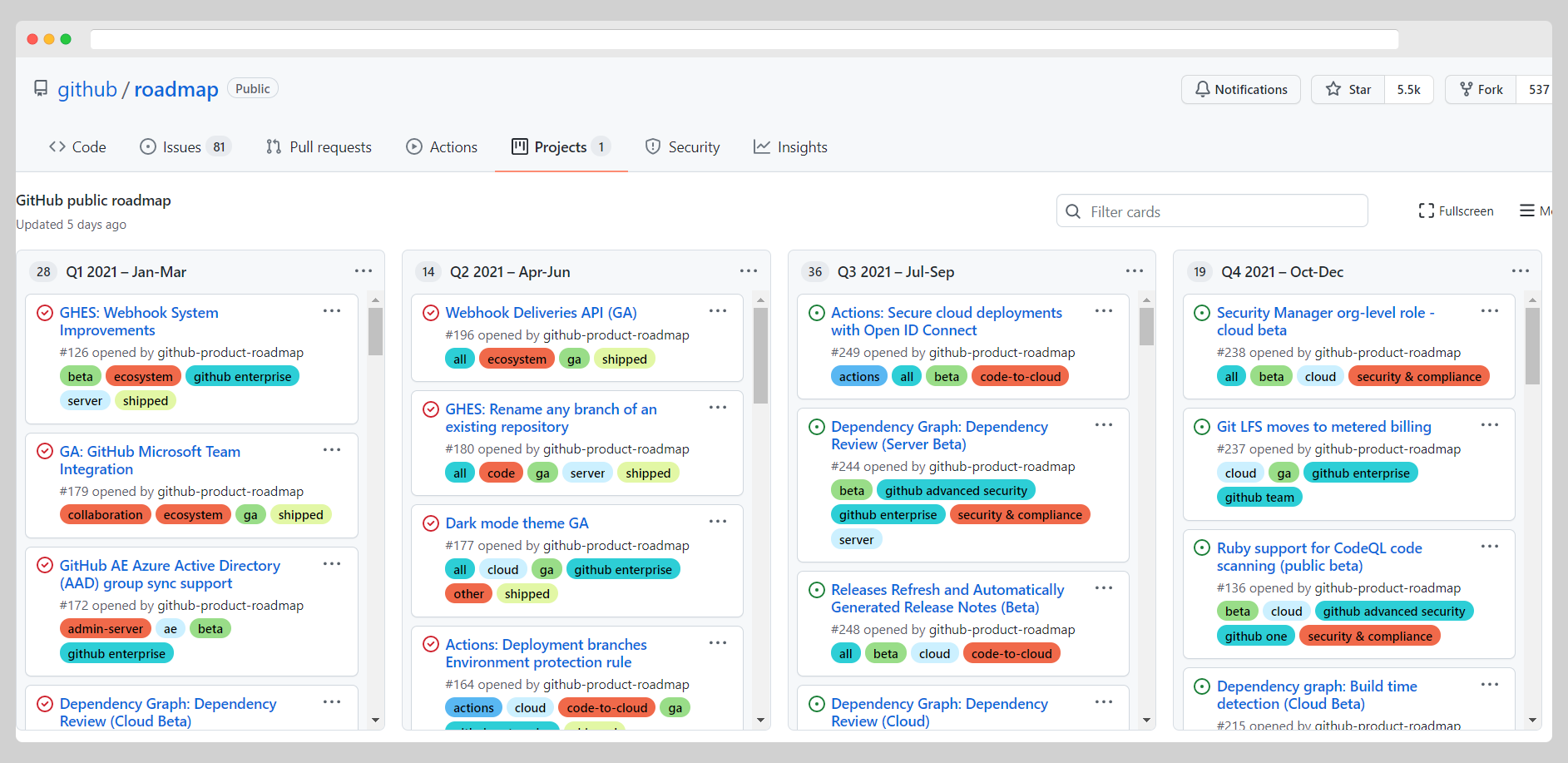This screenshot has height=763, width=1568.
Task: Select 'github one' label on Ruby support card
Action: tap(1255, 637)
